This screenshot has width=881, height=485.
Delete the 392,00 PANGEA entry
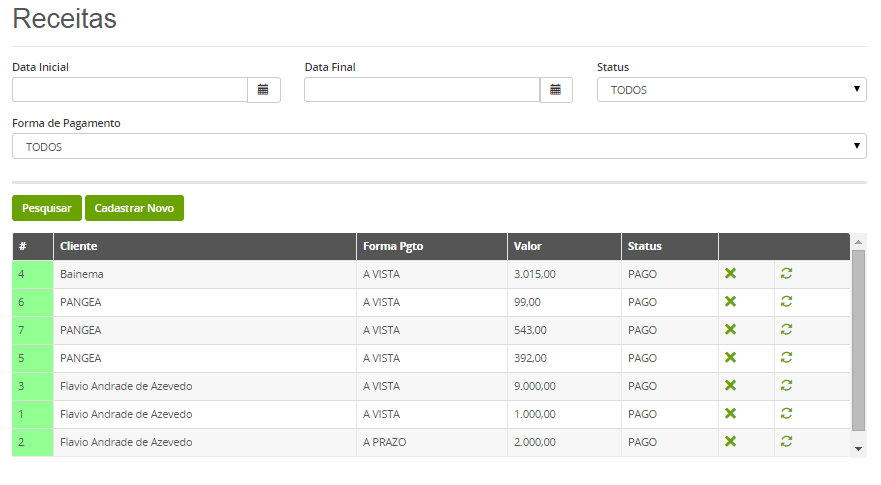[x=730, y=357]
